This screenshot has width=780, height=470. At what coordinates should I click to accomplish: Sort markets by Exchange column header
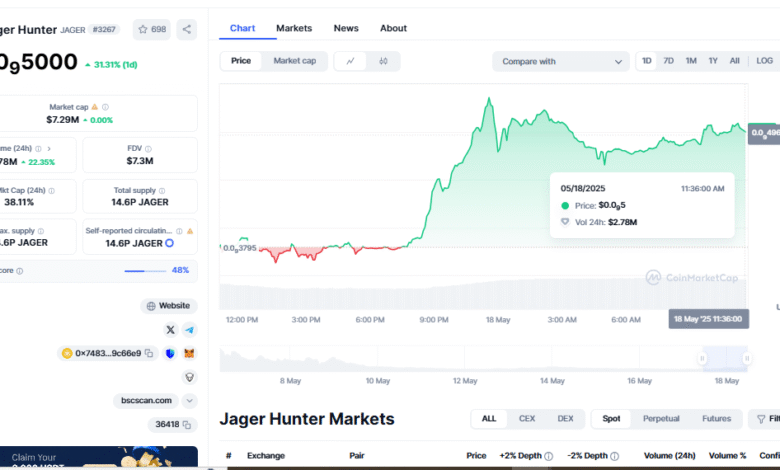[x=266, y=456]
